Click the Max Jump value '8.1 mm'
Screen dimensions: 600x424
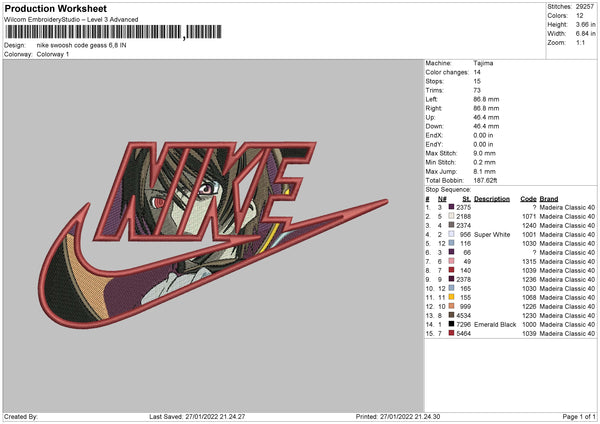click(x=484, y=171)
